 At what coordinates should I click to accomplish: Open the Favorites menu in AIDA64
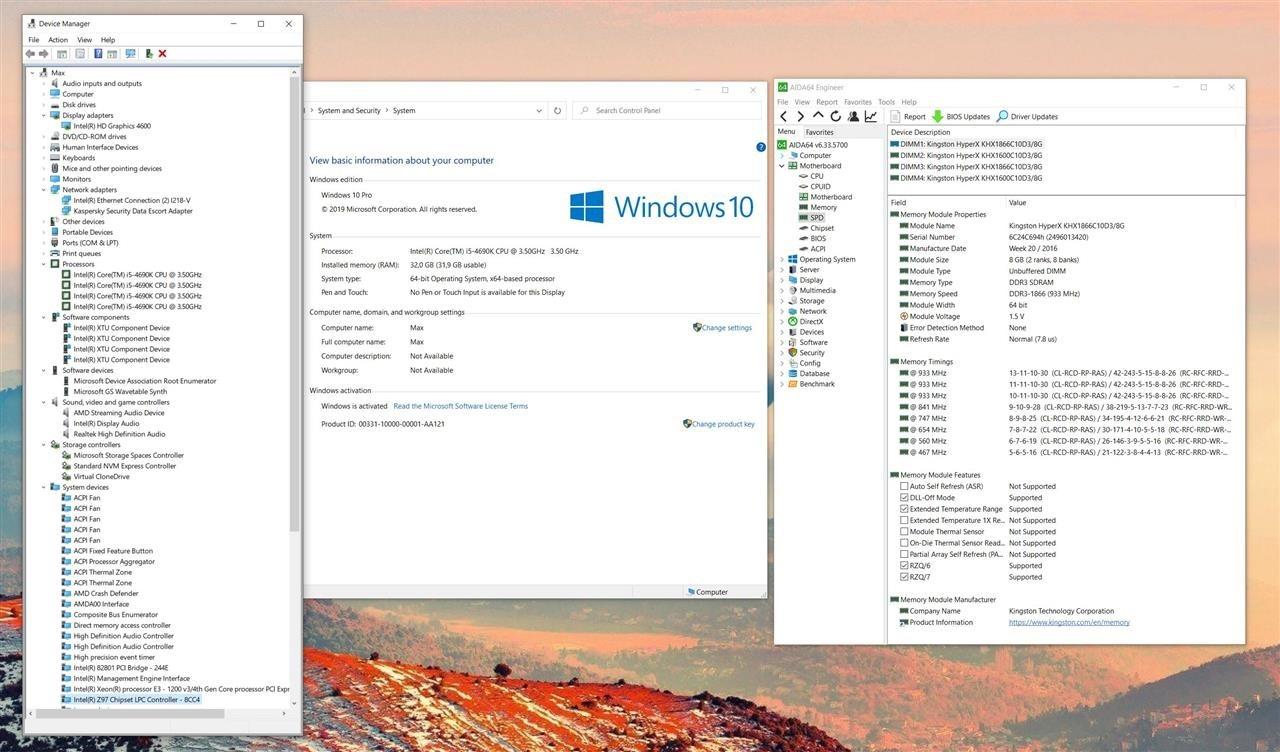(x=857, y=102)
